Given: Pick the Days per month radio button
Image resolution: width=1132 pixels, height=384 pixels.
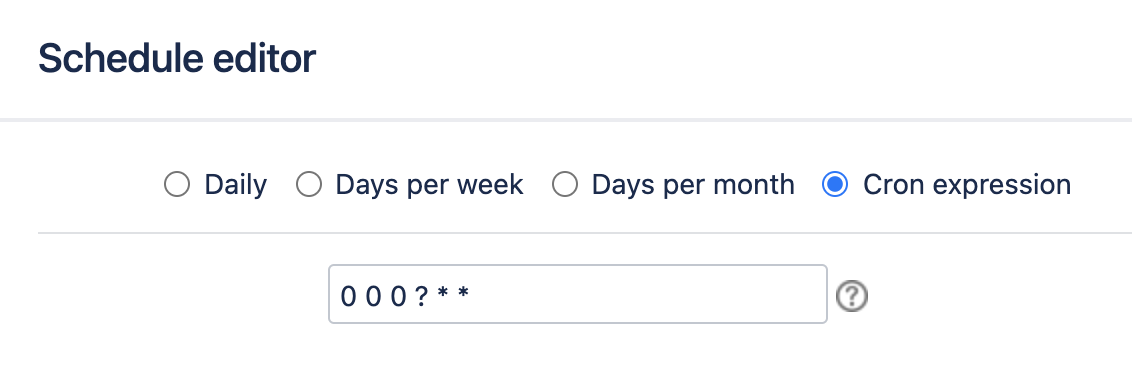Looking at the screenshot, I should 565,184.
